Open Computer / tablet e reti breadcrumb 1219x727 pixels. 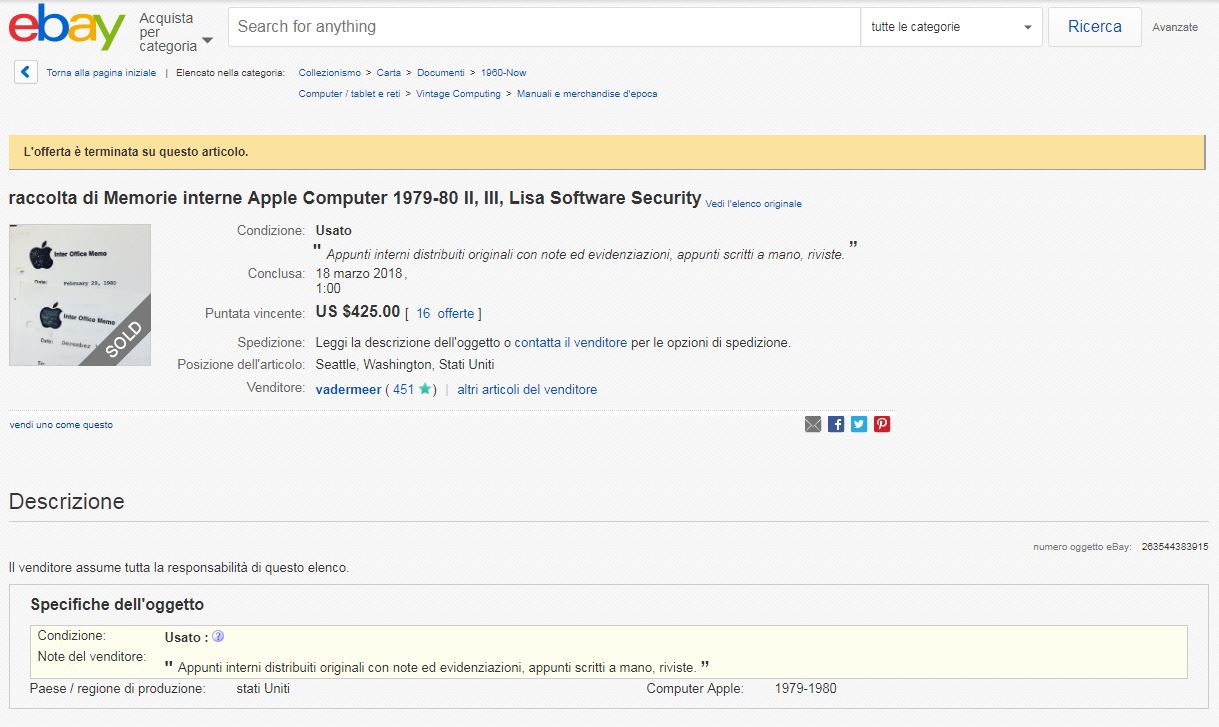tap(349, 93)
